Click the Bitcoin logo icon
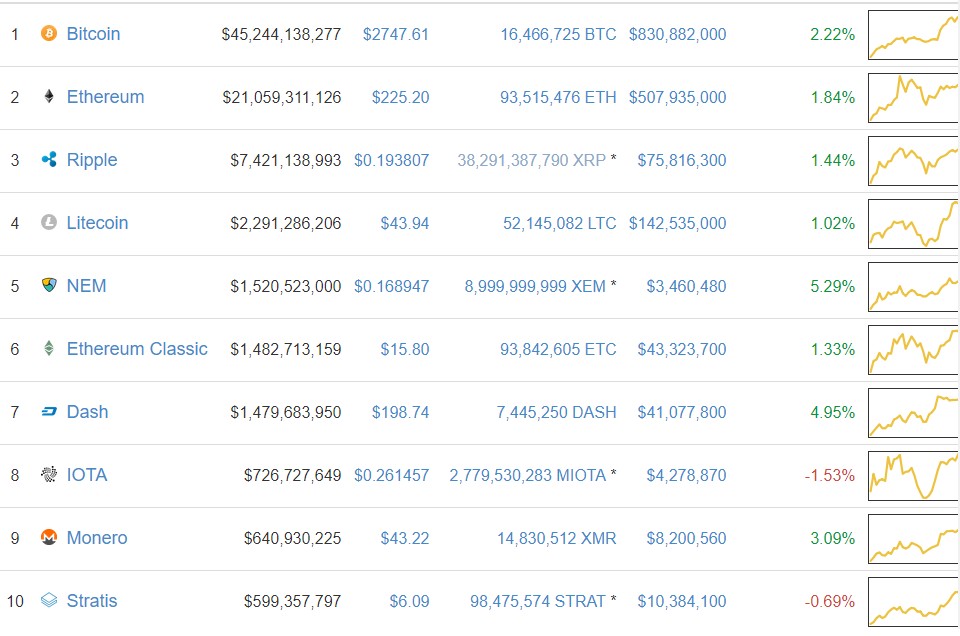The image size is (960, 636). pos(48,34)
